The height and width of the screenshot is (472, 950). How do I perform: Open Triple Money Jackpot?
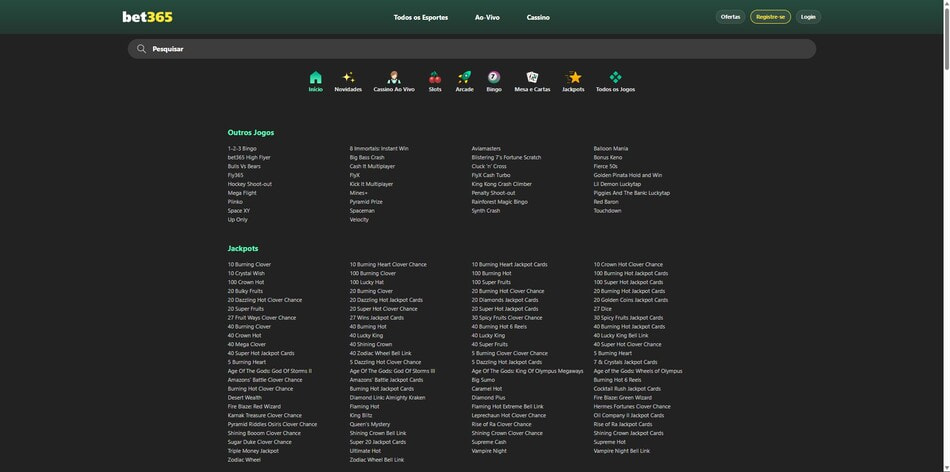[253, 451]
